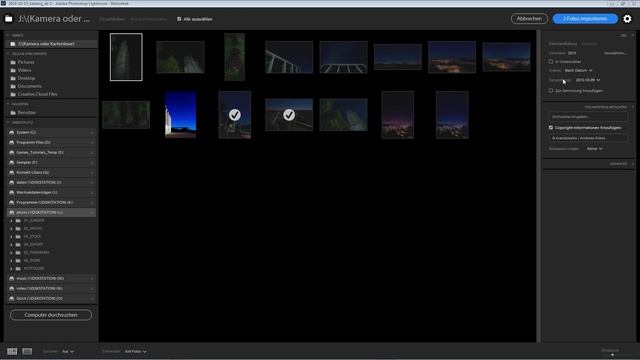
Task: Select the System (C:) drive
Action: tap(51, 132)
